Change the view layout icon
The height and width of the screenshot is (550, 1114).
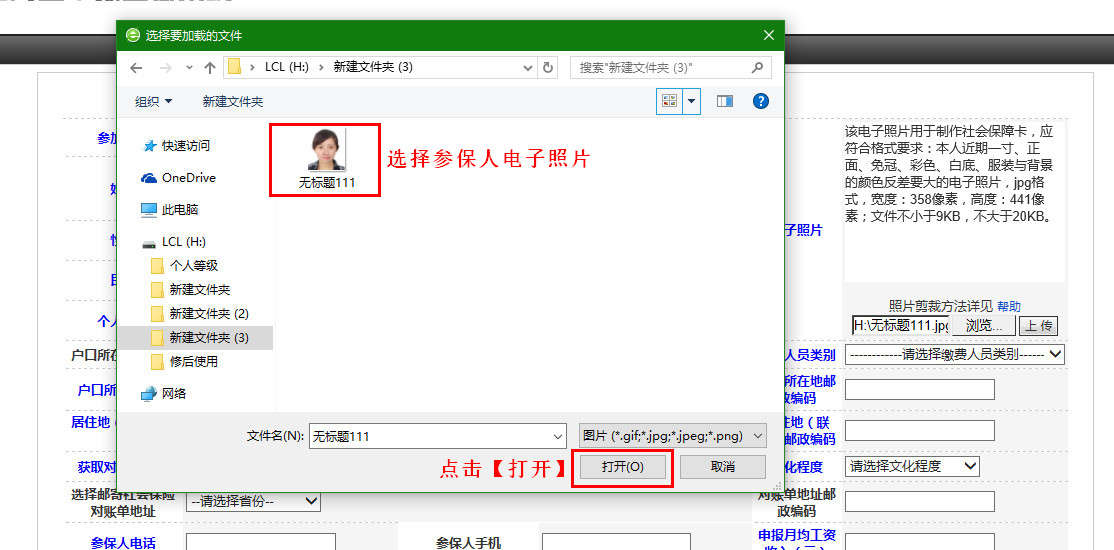669,102
